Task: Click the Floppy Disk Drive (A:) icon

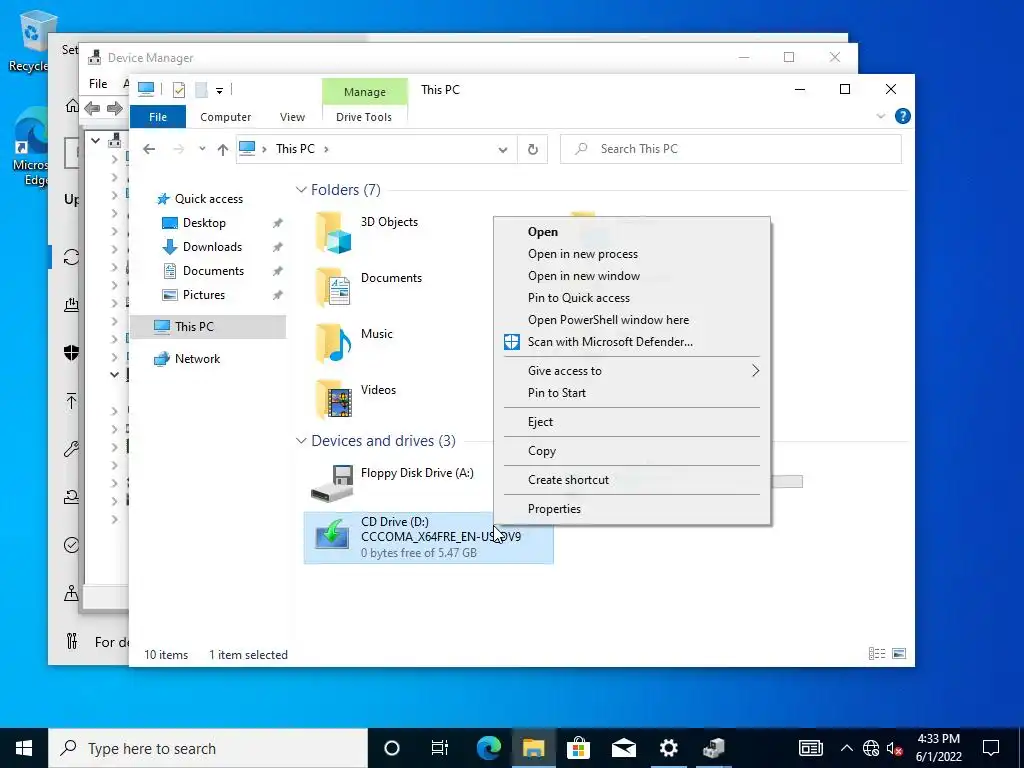Action: [x=332, y=483]
